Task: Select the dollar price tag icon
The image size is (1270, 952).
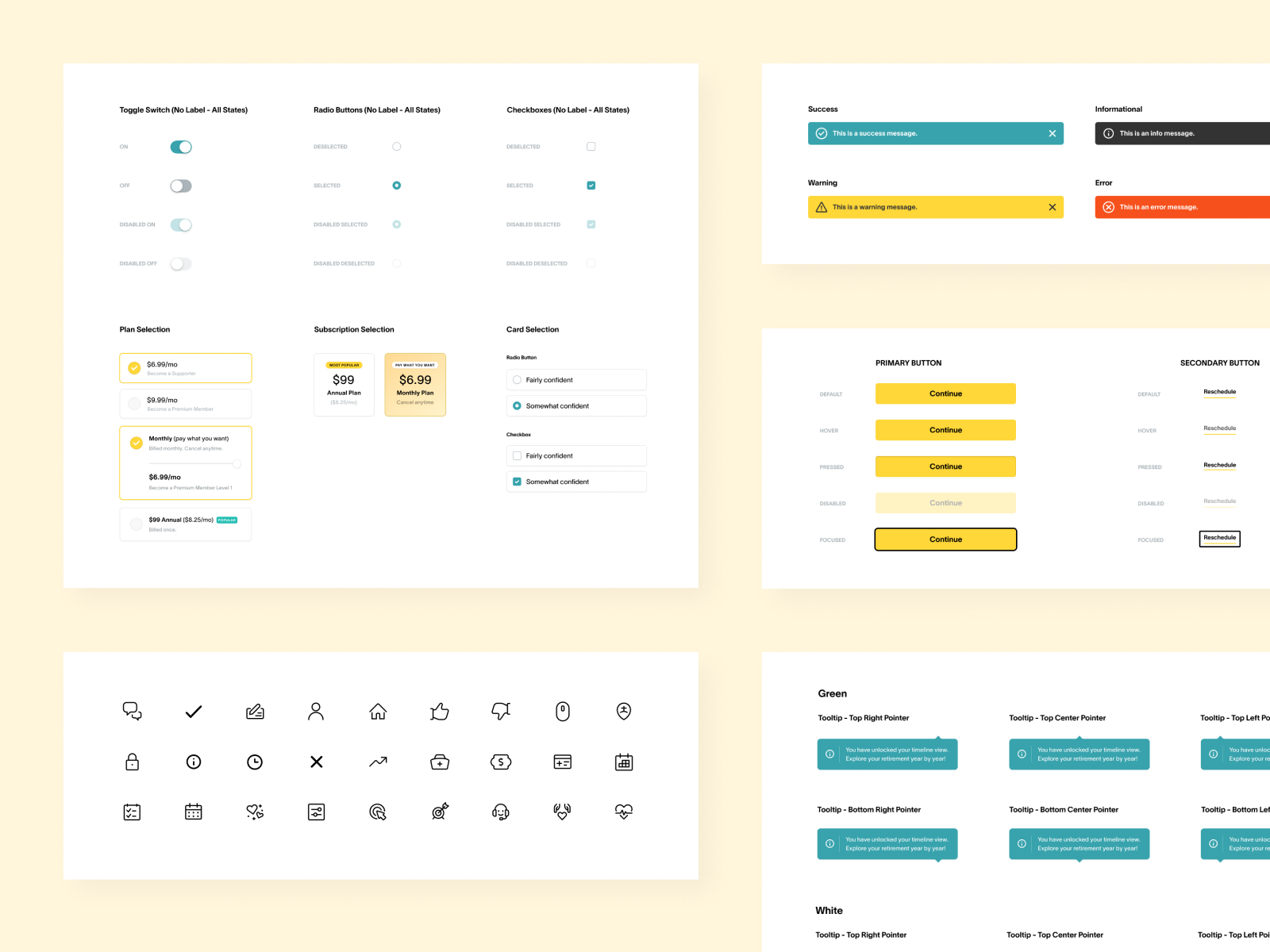Action: coord(501,762)
